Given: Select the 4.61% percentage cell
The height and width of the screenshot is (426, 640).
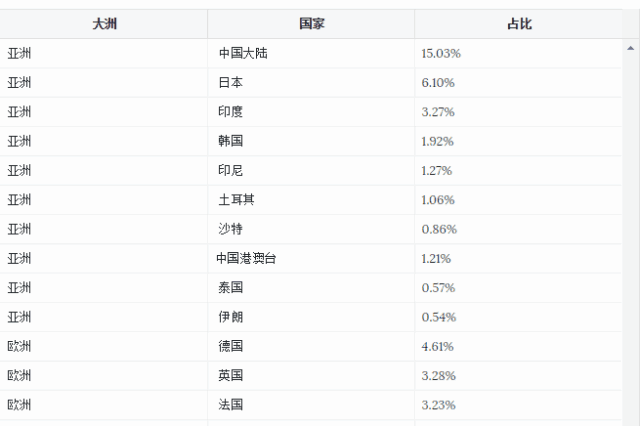Looking at the screenshot, I should pos(438,346).
